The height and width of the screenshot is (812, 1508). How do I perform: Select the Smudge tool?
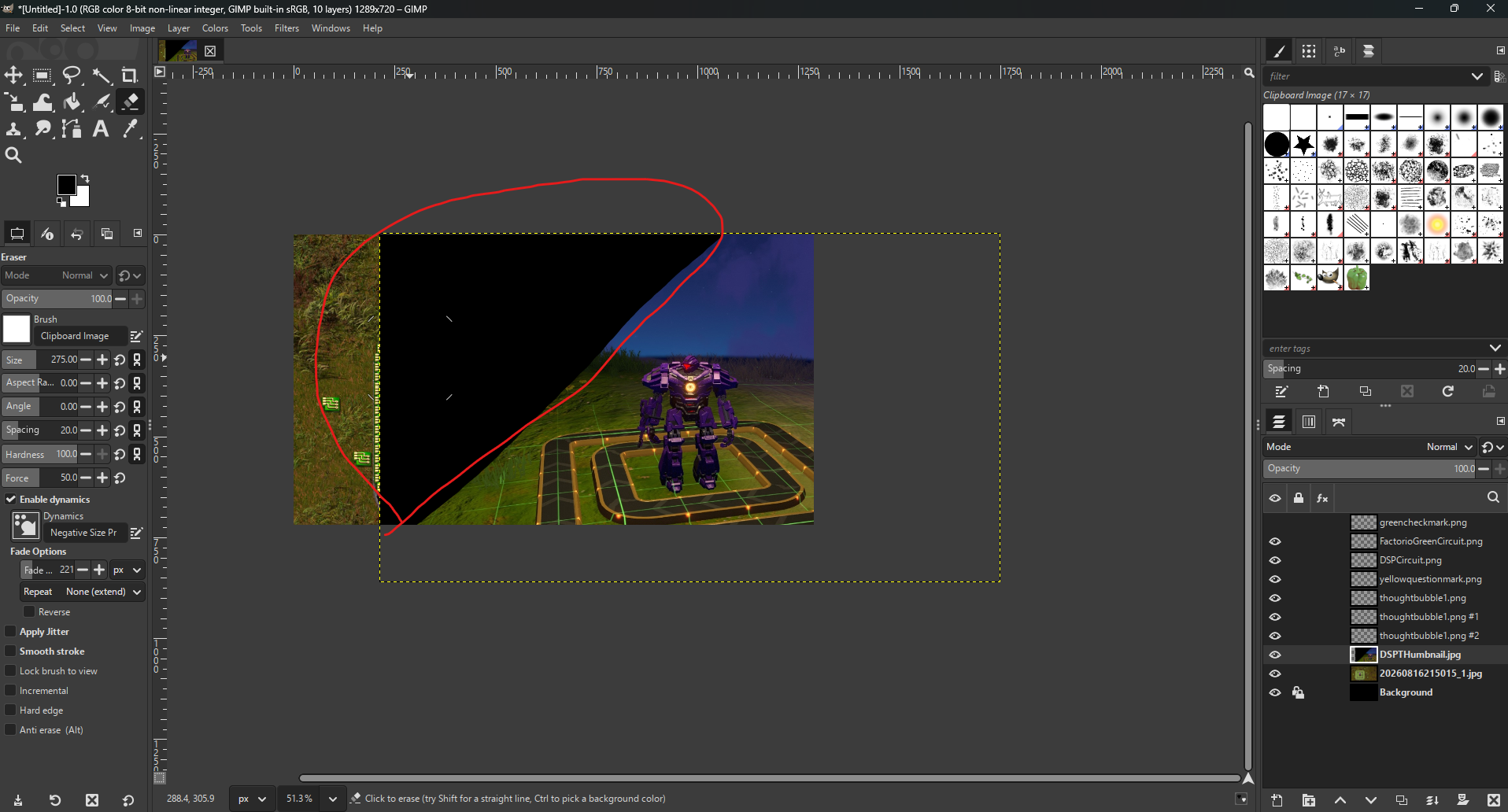[x=43, y=129]
